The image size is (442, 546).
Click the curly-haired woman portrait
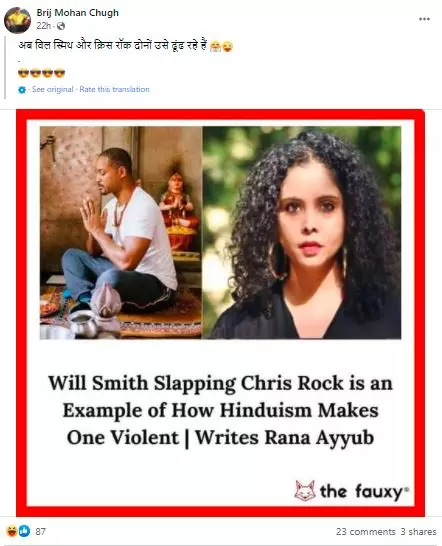point(302,232)
